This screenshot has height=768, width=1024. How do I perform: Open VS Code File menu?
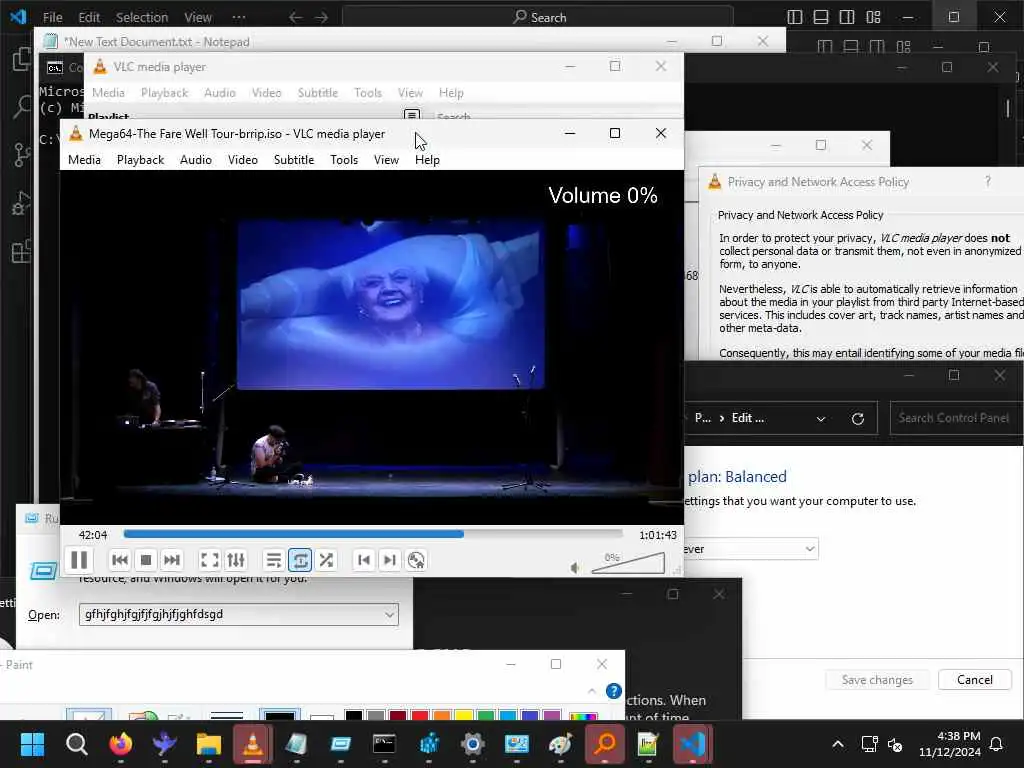[52, 17]
